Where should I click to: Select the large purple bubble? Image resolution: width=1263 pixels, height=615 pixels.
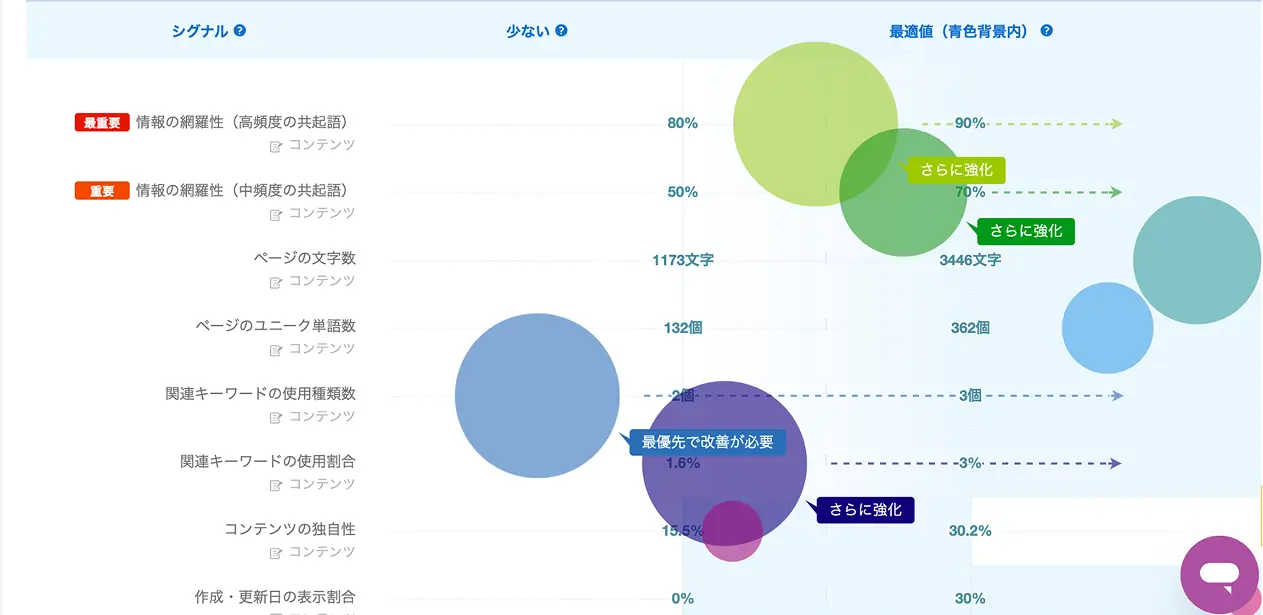point(724,463)
